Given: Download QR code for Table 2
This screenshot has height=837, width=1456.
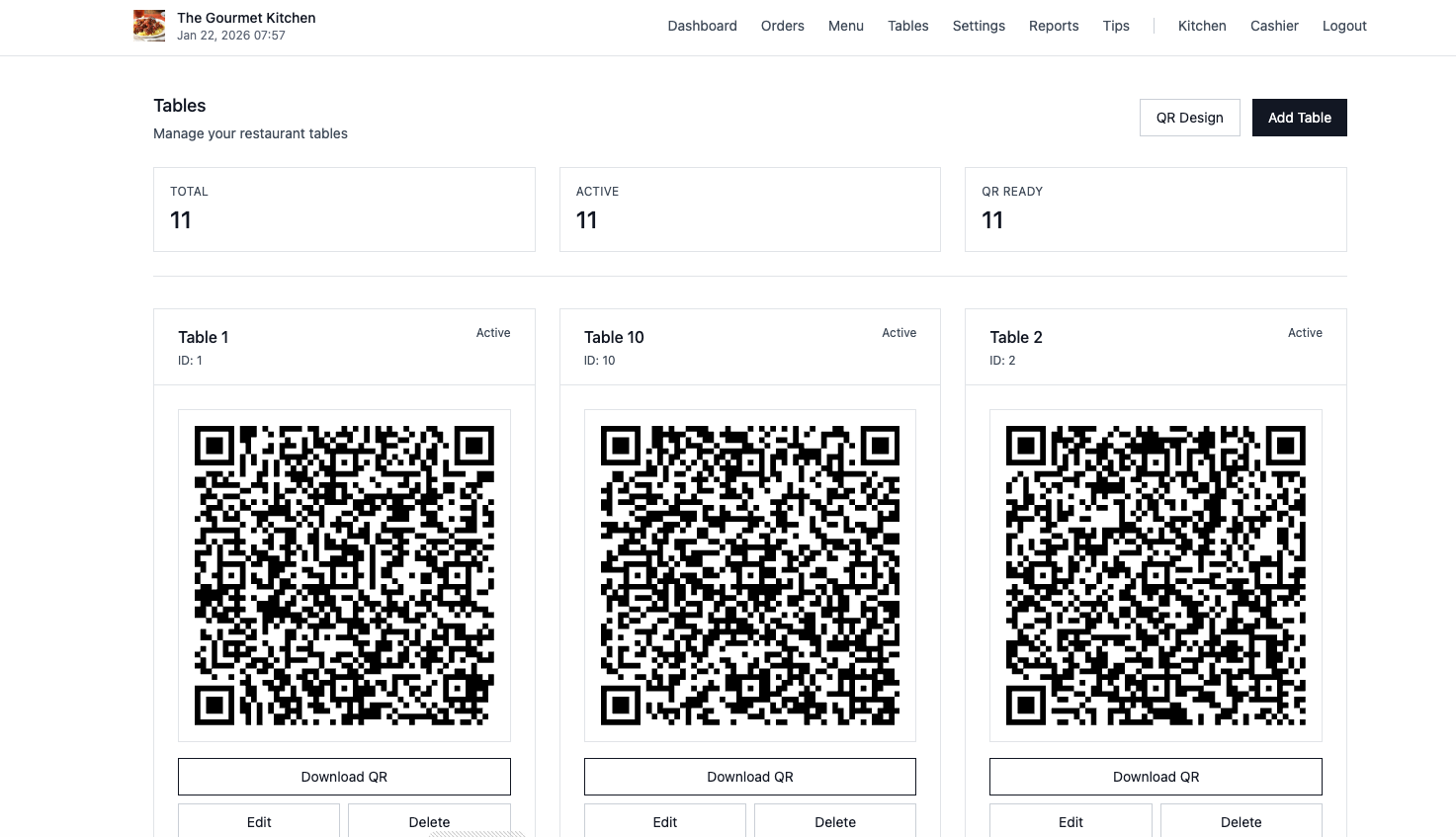Looking at the screenshot, I should pos(1156,777).
